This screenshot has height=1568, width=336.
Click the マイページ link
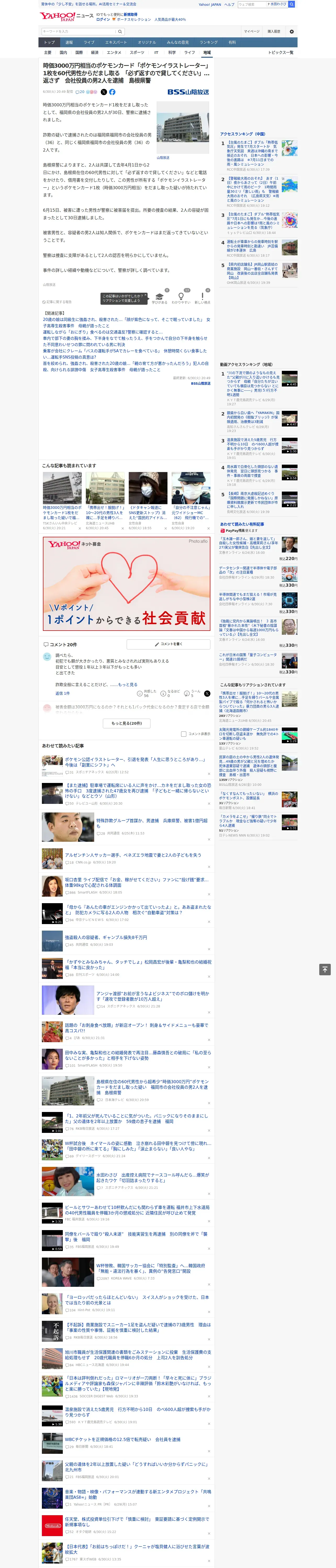[x=251, y=32]
